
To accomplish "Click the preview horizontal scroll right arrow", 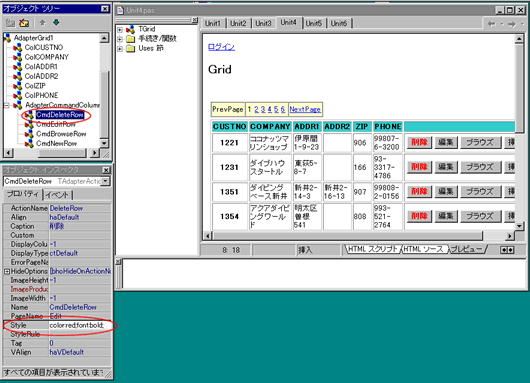I will [510, 236].
